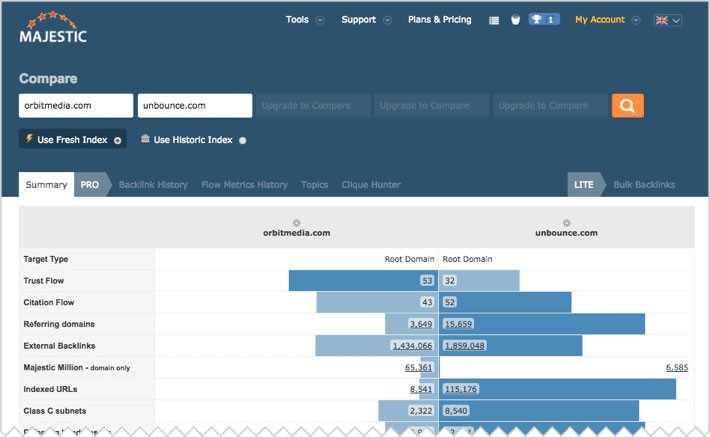Expand the Tools dropdown menu
The height and width of the screenshot is (437, 710).
[304, 20]
